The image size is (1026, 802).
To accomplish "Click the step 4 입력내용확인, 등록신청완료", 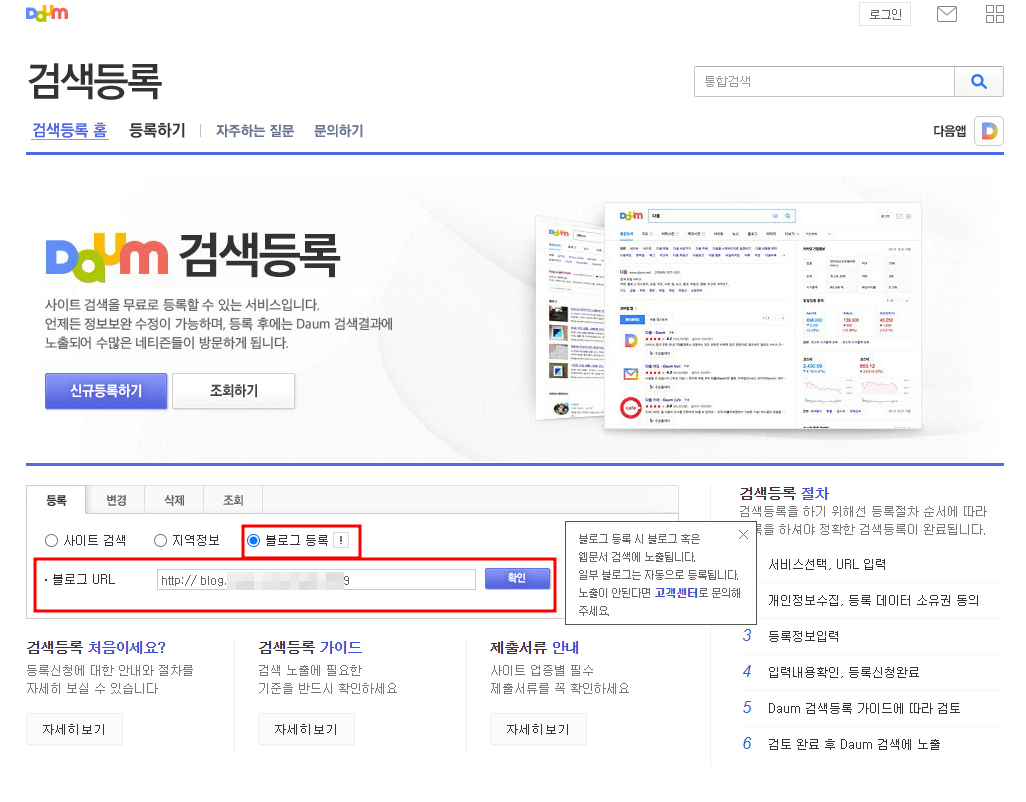I will click(843, 672).
